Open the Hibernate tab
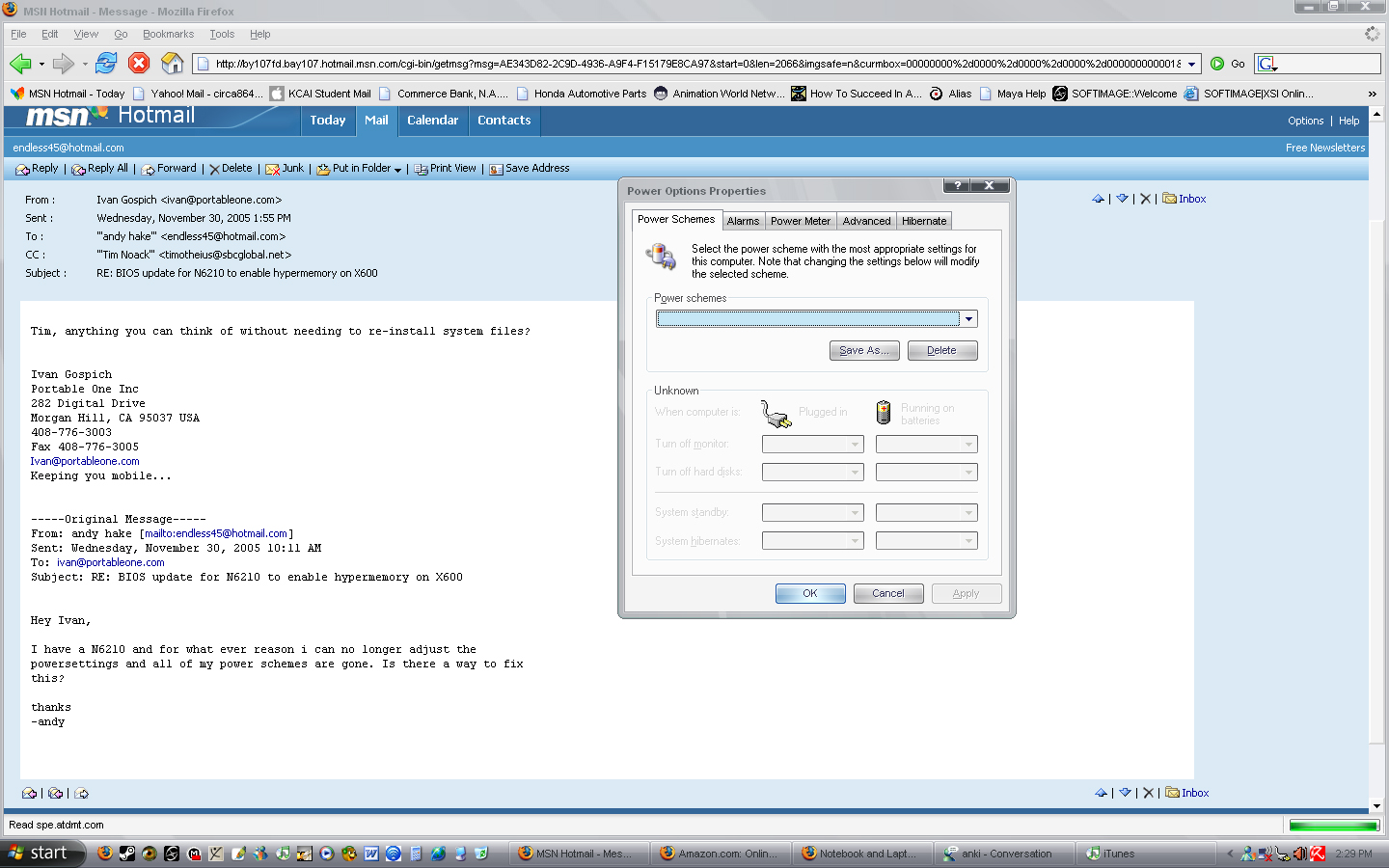 coord(924,221)
